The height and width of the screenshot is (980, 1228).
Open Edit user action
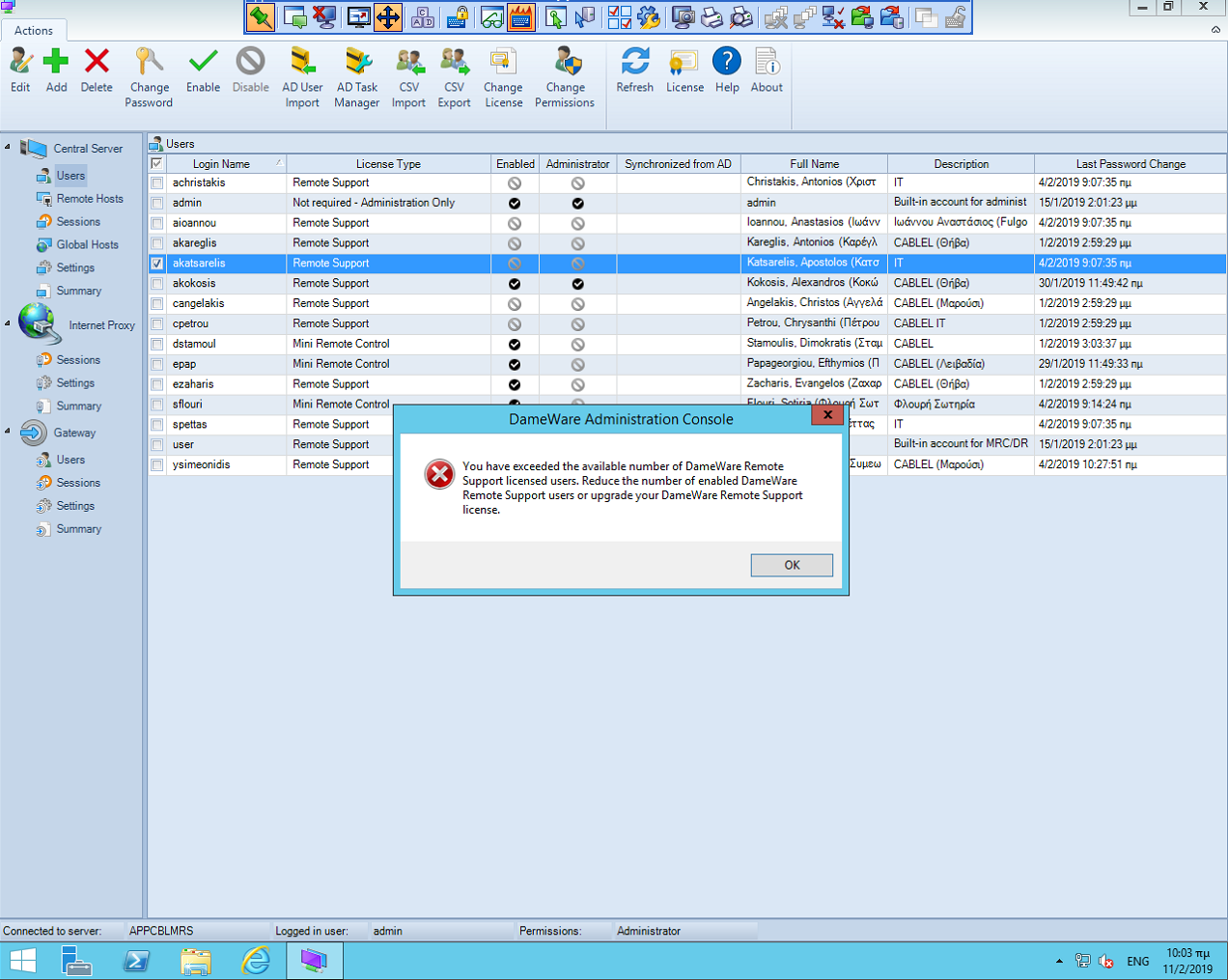(x=20, y=70)
